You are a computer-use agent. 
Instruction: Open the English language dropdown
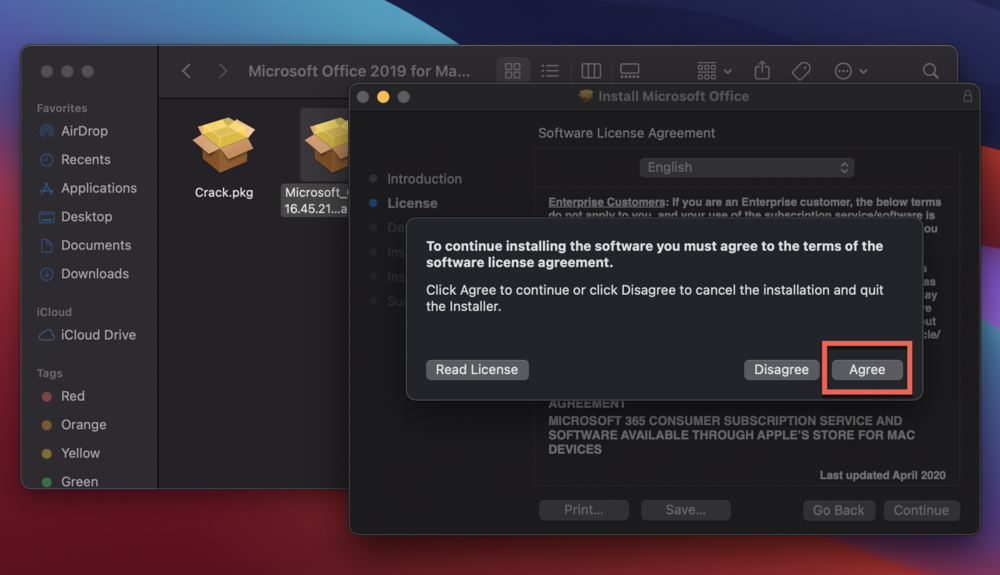[747, 168]
